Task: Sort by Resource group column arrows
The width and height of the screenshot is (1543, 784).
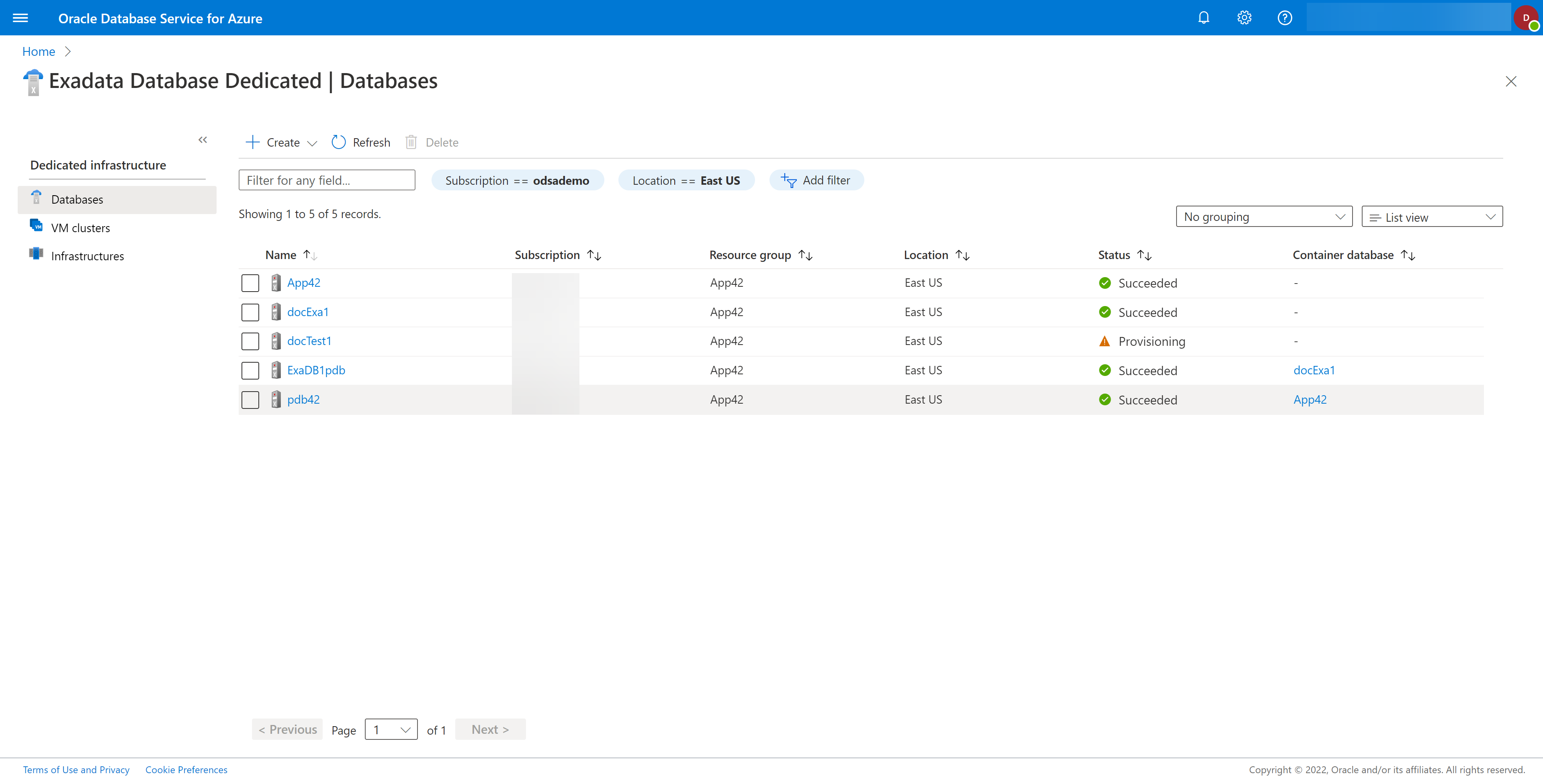Action: [806, 255]
